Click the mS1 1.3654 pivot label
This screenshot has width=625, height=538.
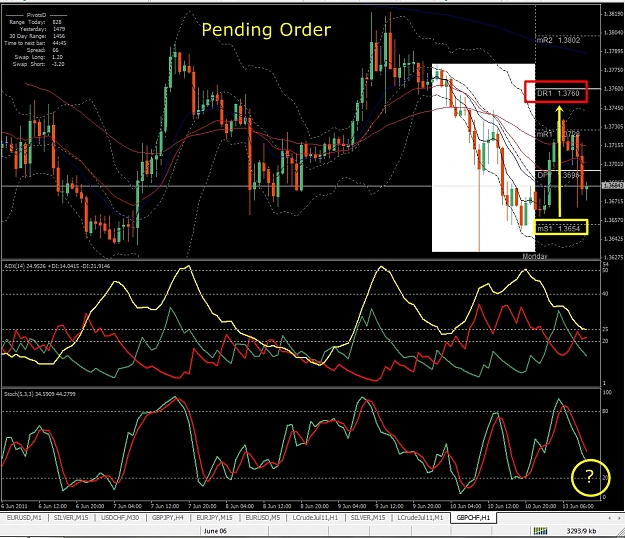558,228
